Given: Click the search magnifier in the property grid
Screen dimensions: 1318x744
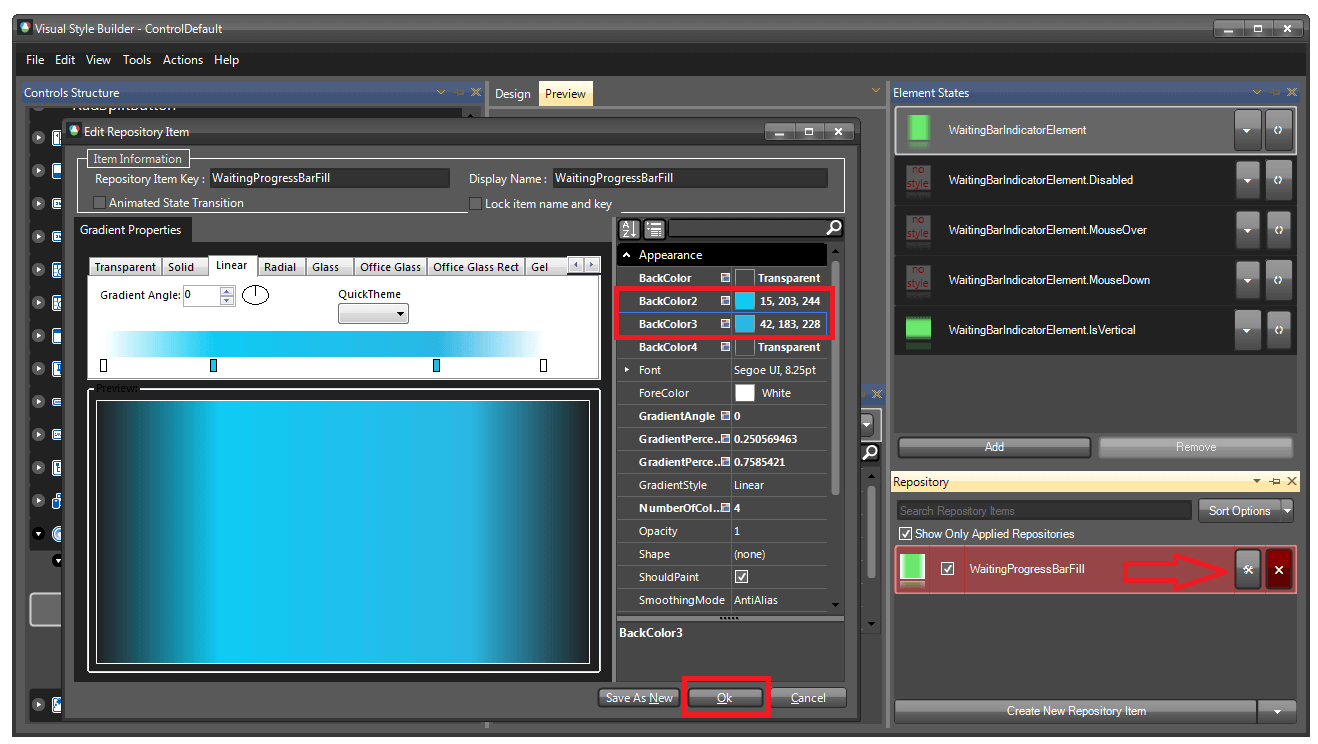Looking at the screenshot, I should coord(833,229).
